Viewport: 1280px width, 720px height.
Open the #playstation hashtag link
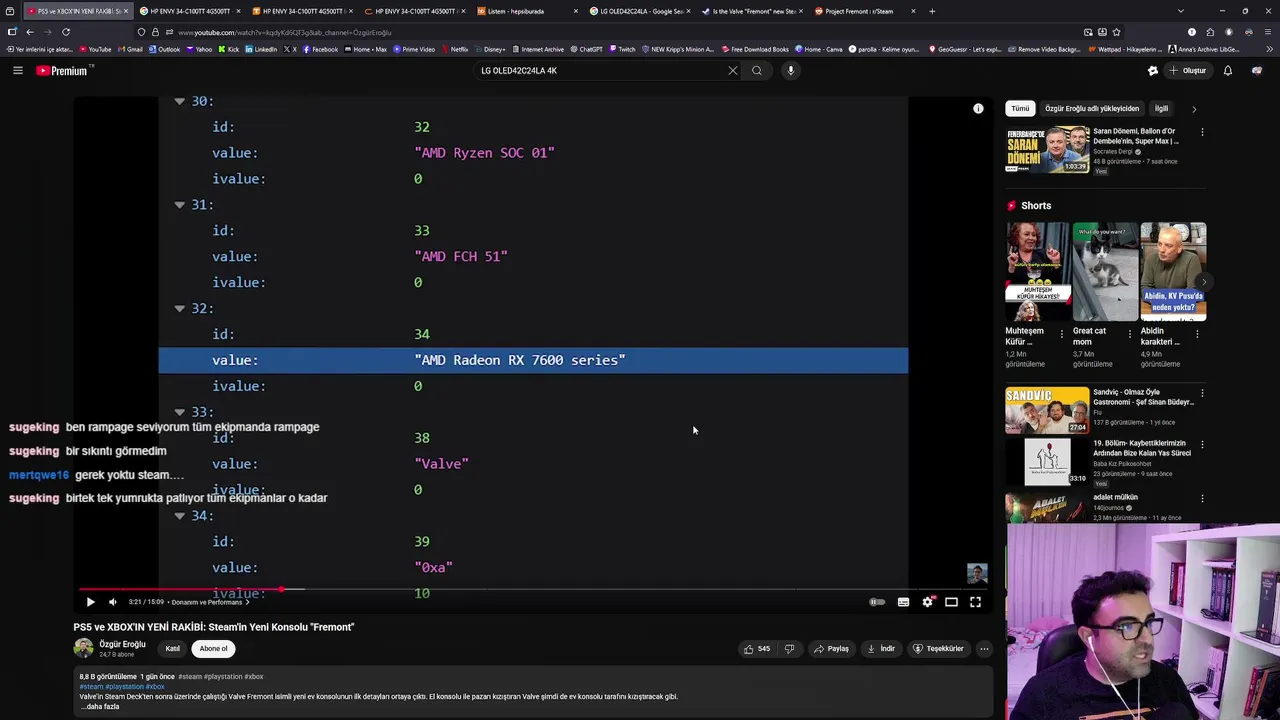(127, 687)
